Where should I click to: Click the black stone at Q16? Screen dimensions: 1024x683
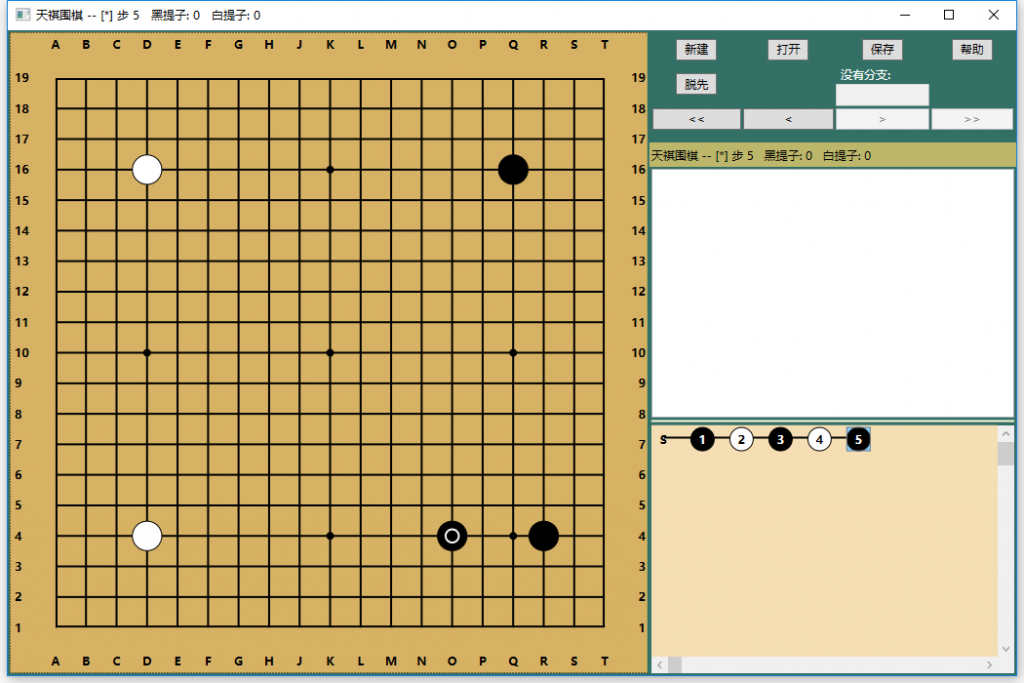click(x=513, y=170)
